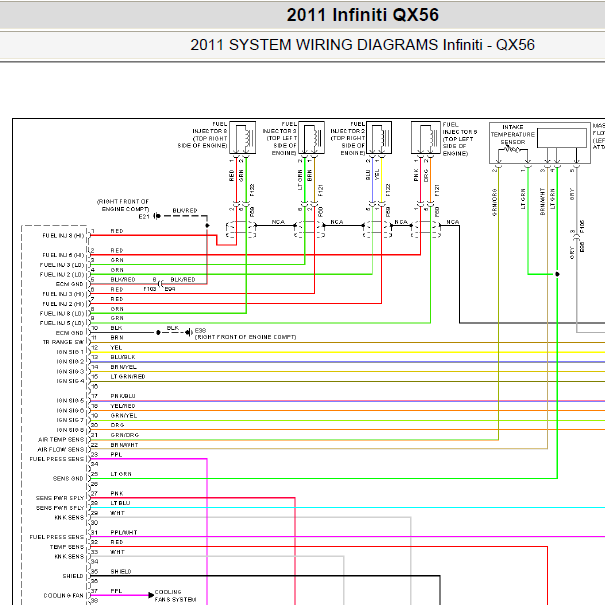Click the arrowhead pointing to Cooling Fans System
605x605 pixels.
point(151,595)
